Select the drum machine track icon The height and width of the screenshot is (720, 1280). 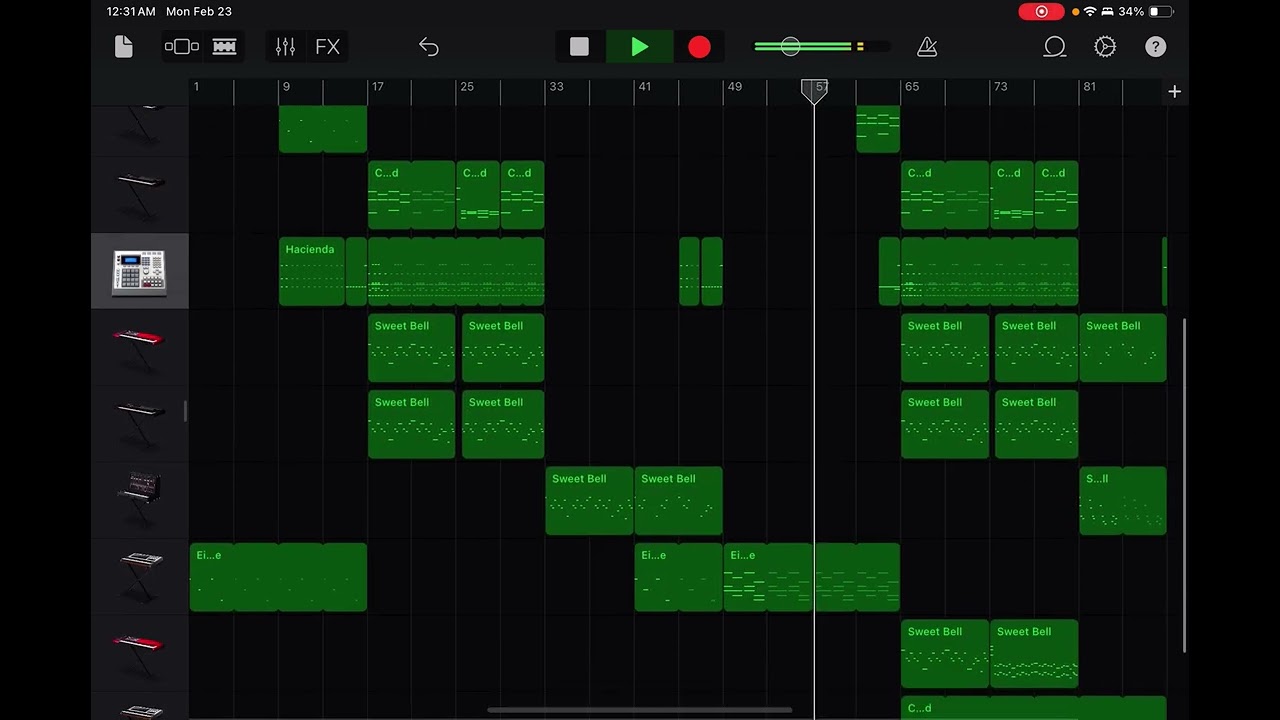(x=140, y=272)
